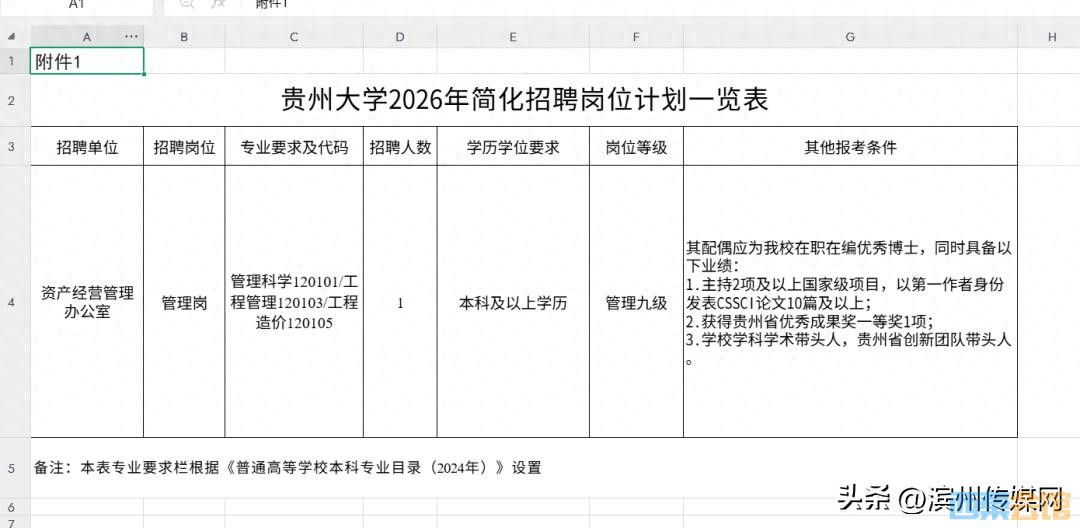Click the 招聘人数 header cell
The height and width of the screenshot is (528, 1080).
click(400, 147)
